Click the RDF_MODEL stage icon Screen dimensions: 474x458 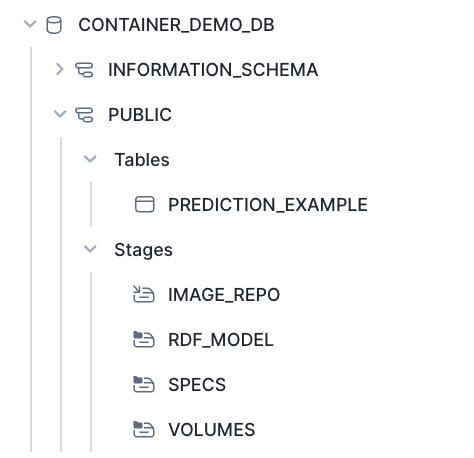click(x=144, y=339)
